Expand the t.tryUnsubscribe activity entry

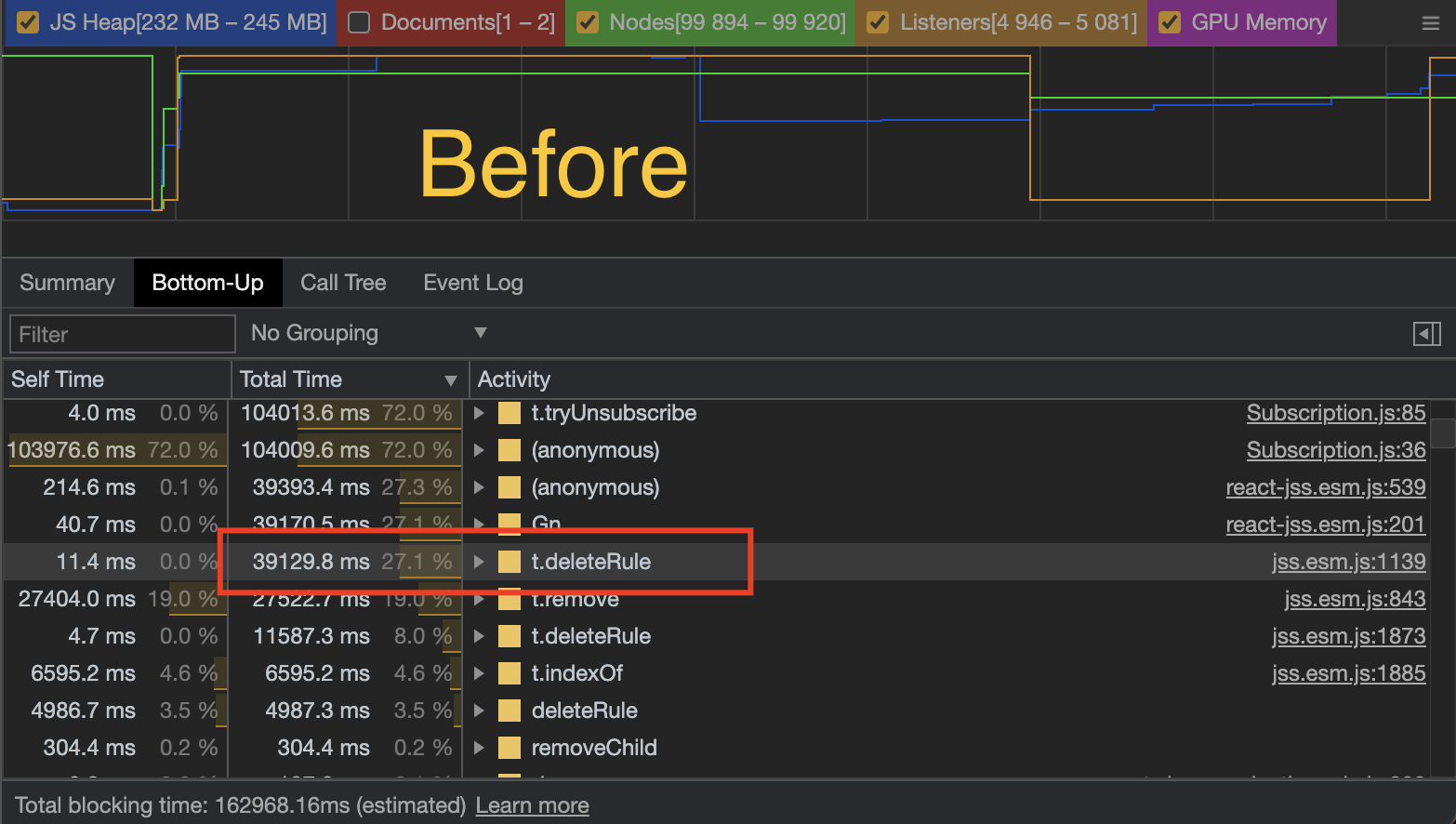(x=478, y=413)
